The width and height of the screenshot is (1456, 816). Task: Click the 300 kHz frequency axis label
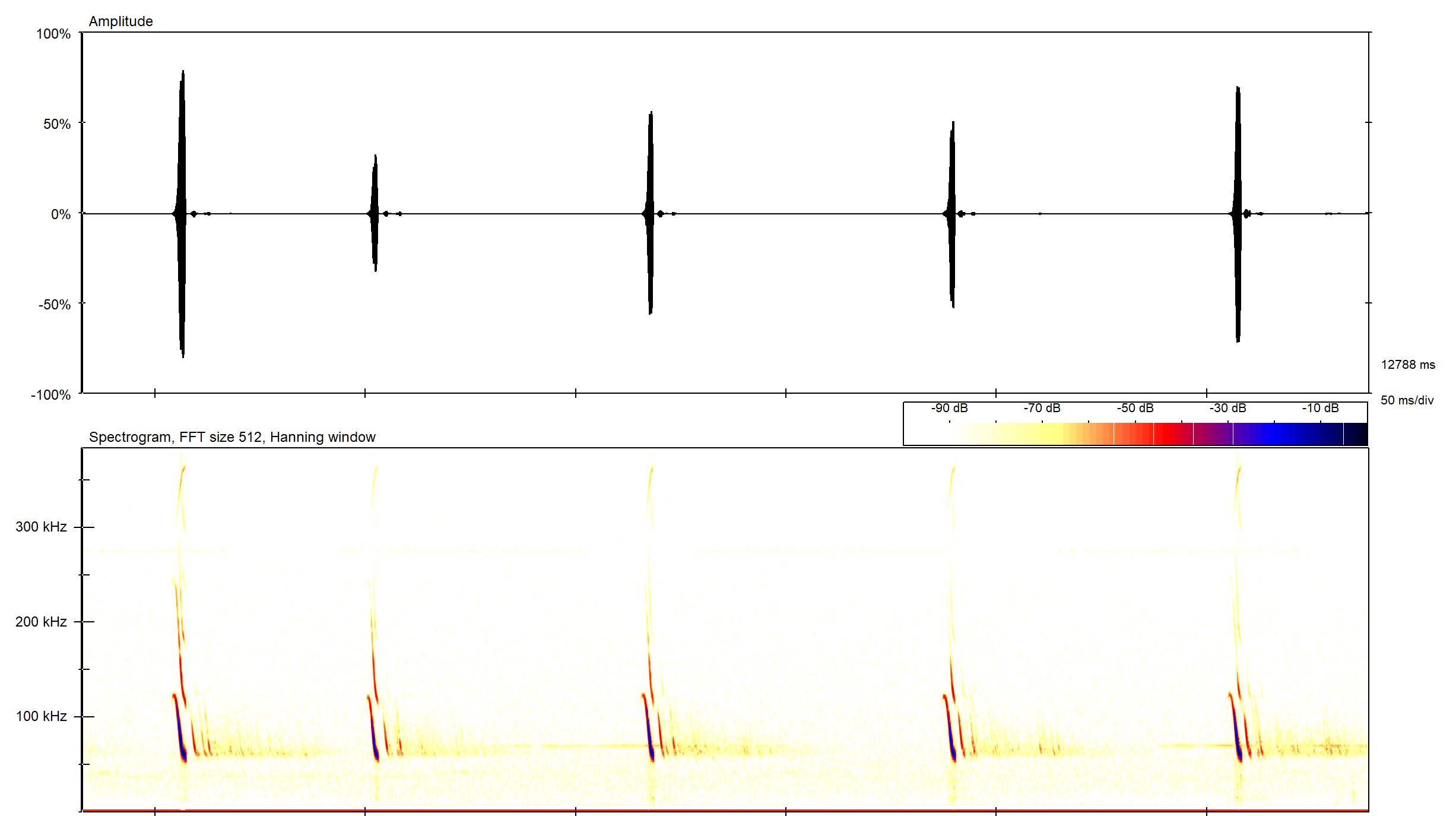(x=41, y=527)
